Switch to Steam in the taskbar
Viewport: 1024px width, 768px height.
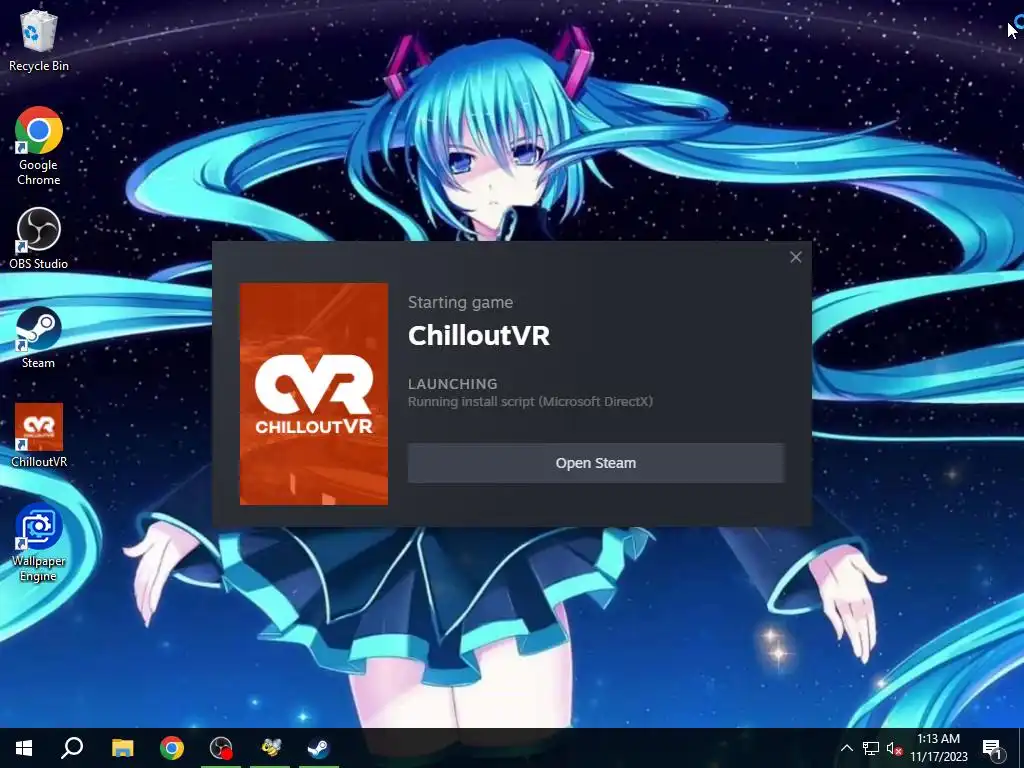pyautogui.click(x=319, y=748)
